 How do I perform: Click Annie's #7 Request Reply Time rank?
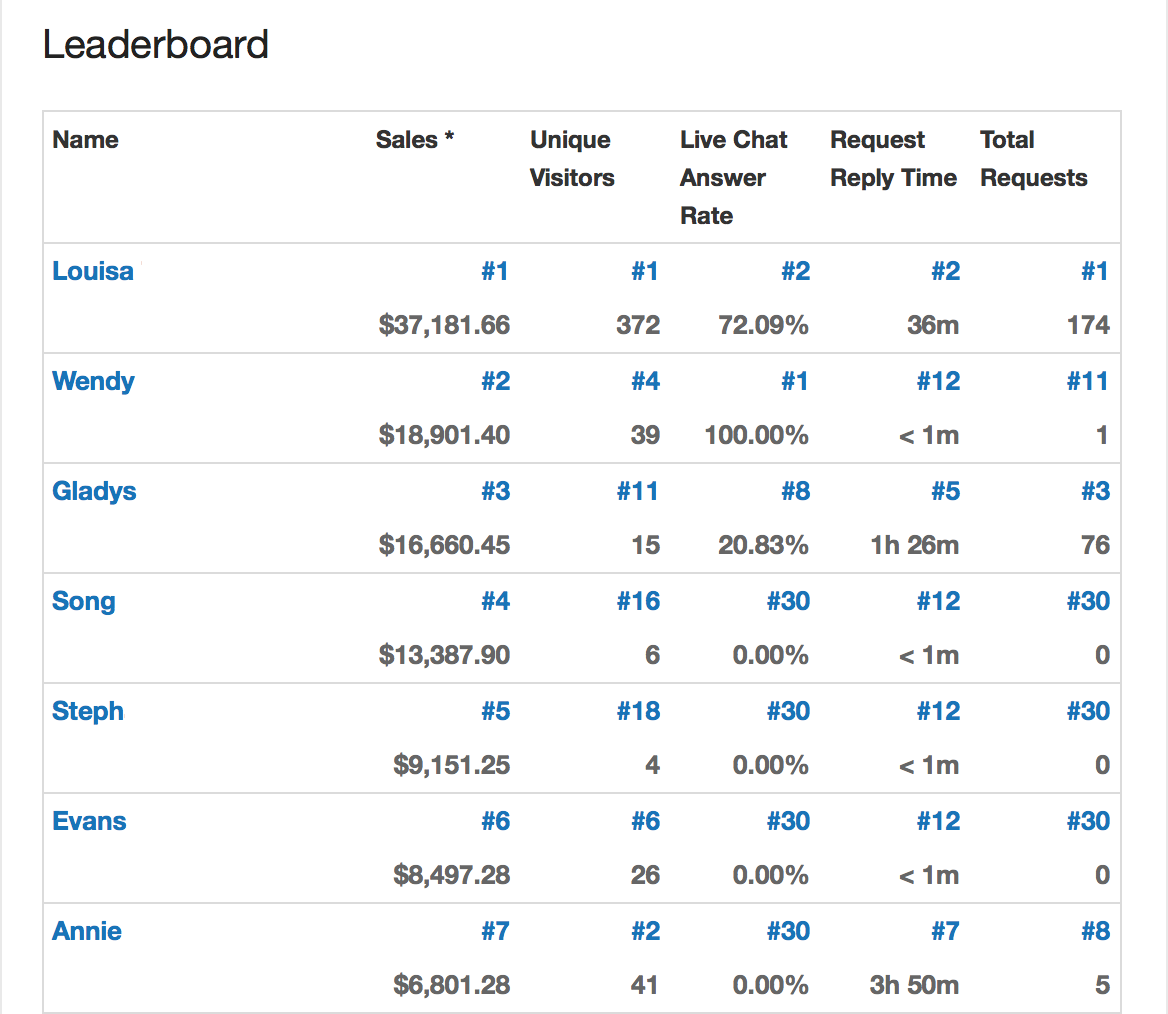point(945,931)
